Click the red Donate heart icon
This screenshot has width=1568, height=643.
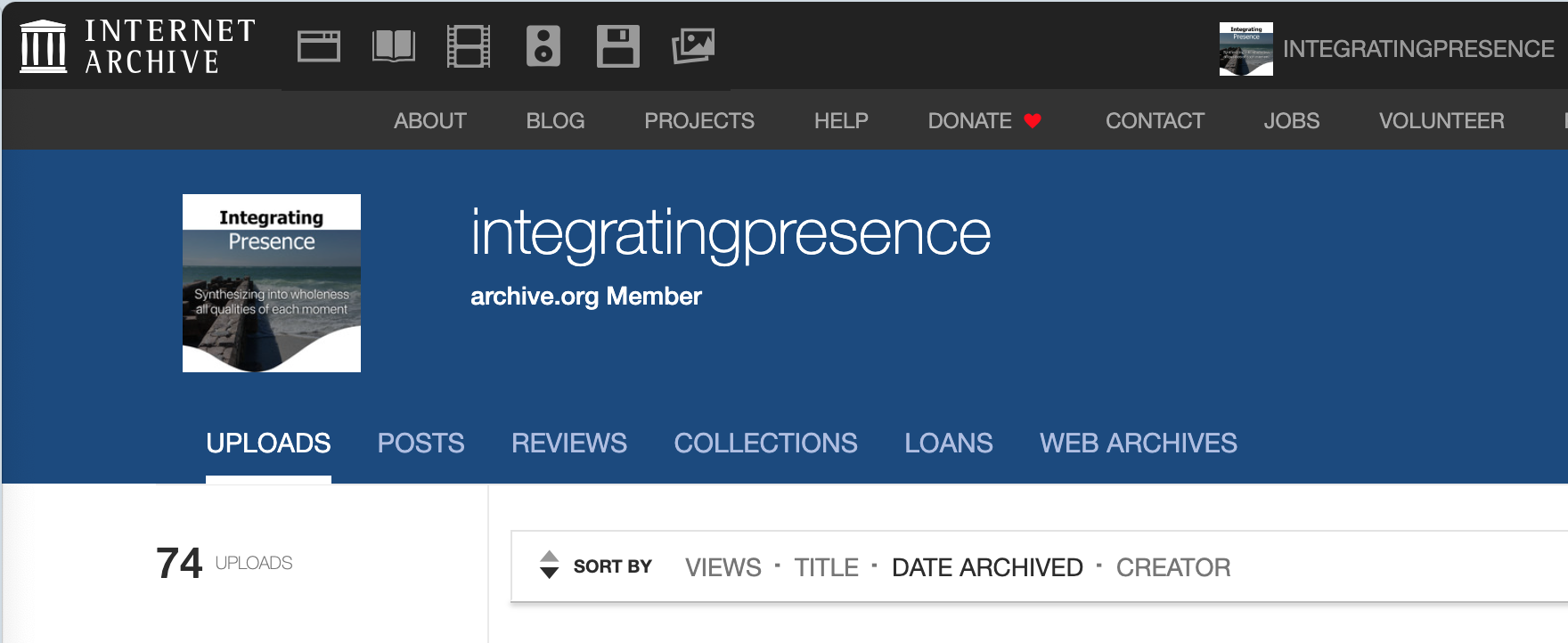click(x=1033, y=121)
